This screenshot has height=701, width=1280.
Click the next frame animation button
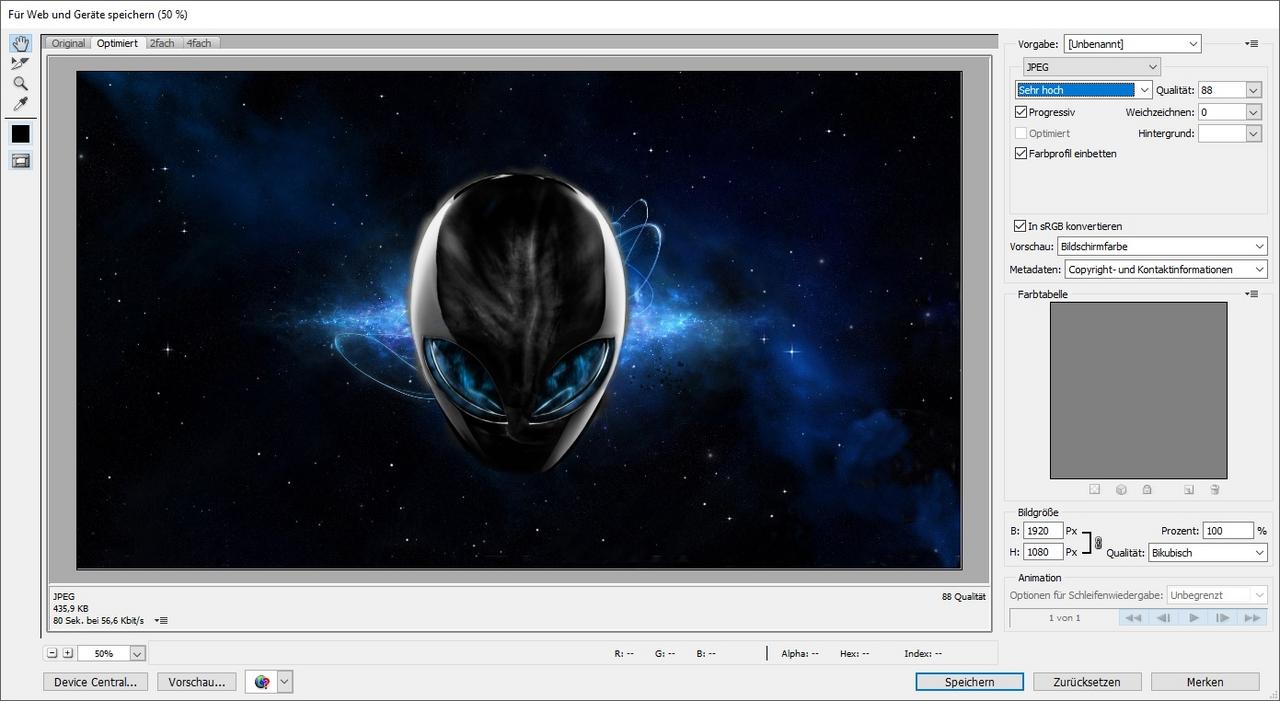[x=1222, y=618]
